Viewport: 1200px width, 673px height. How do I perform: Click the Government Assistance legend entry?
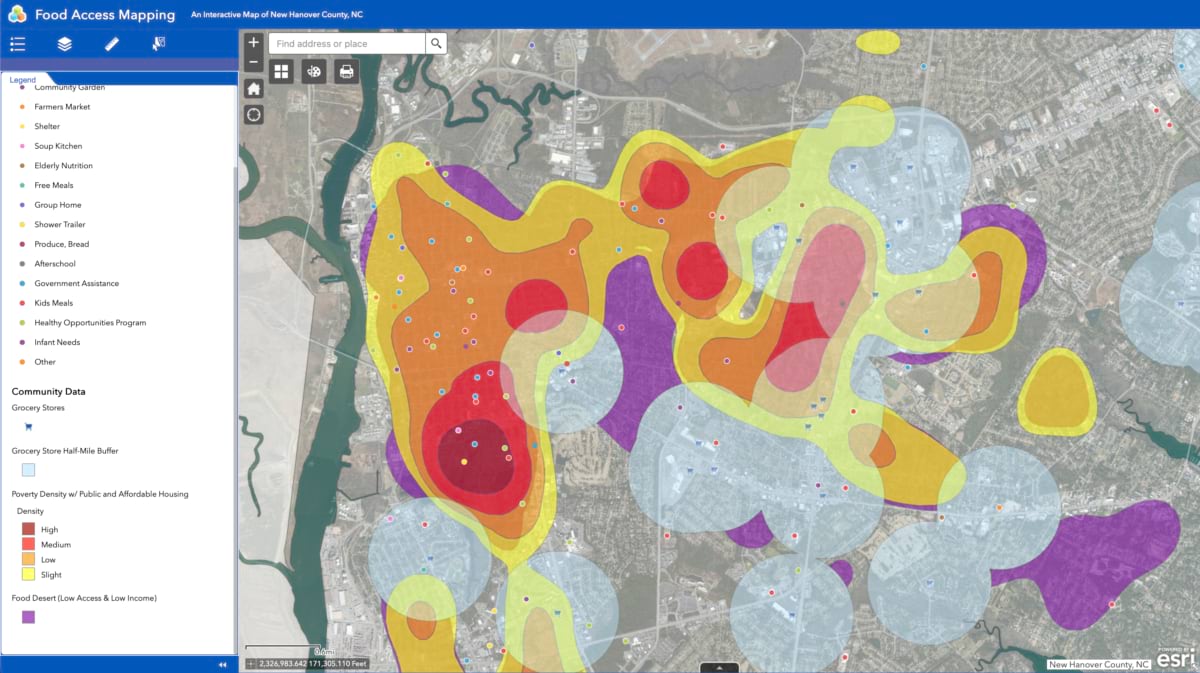pyautogui.click(x=76, y=283)
